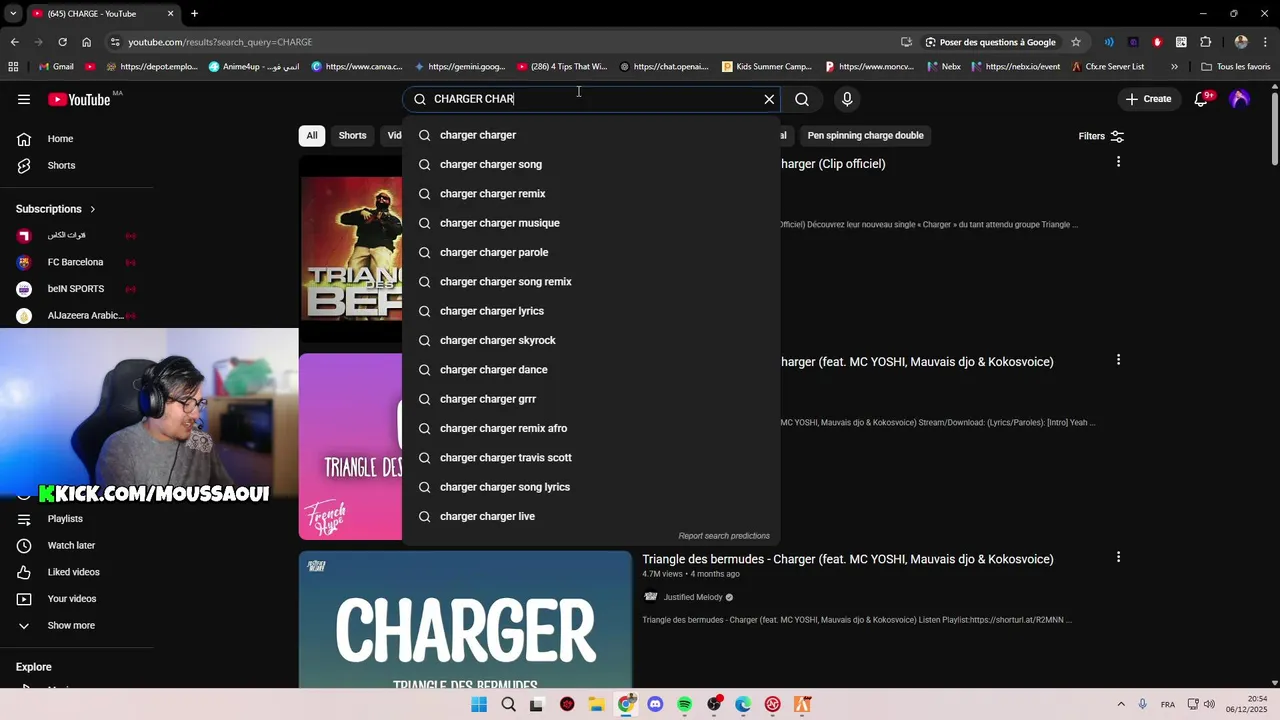Select the All filter chip
Image resolution: width=1280 pixels, height=720 pixels.
(312, 136)
